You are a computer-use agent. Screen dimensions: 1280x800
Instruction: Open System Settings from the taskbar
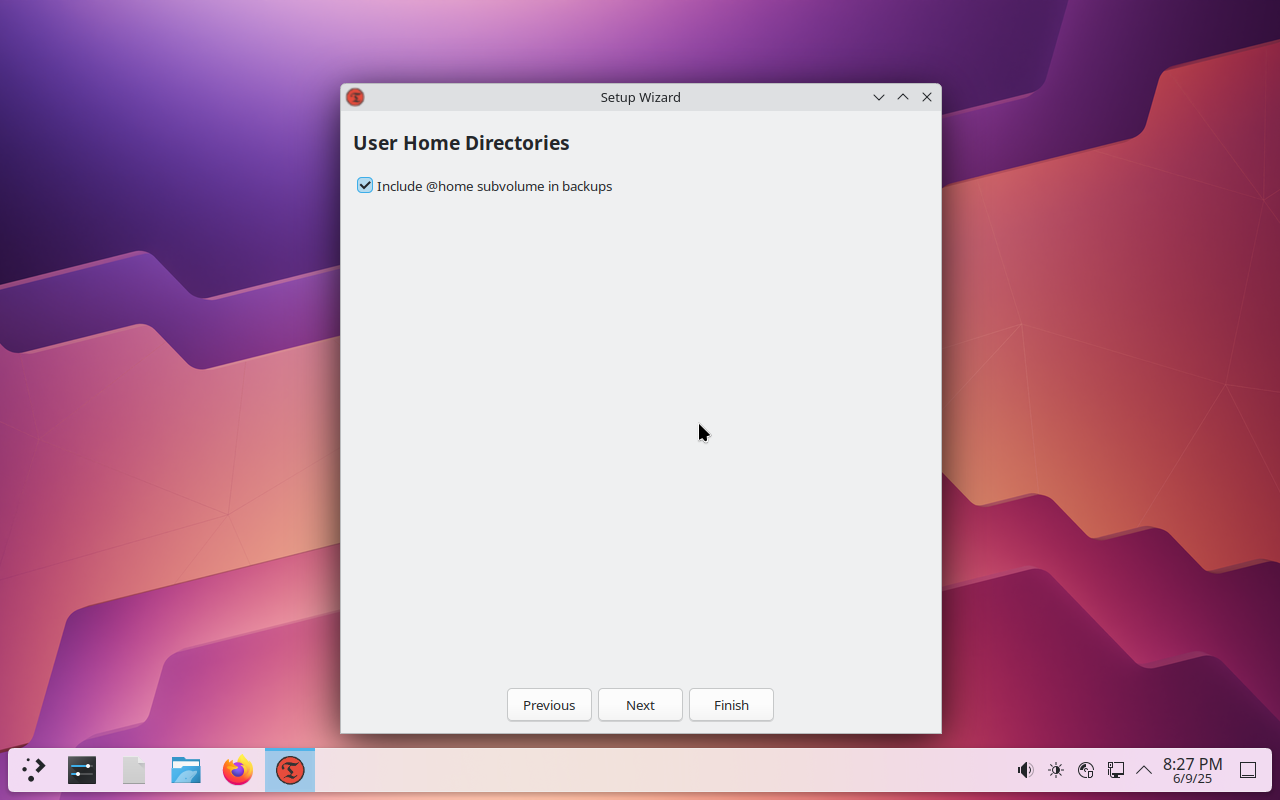[x=82, y=770]
